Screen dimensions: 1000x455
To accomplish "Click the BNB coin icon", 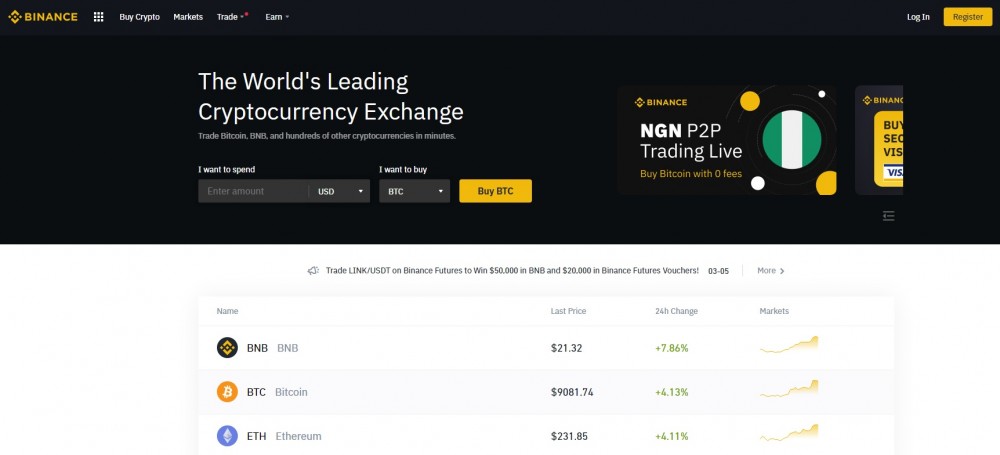I will click(x=227, y=348).
